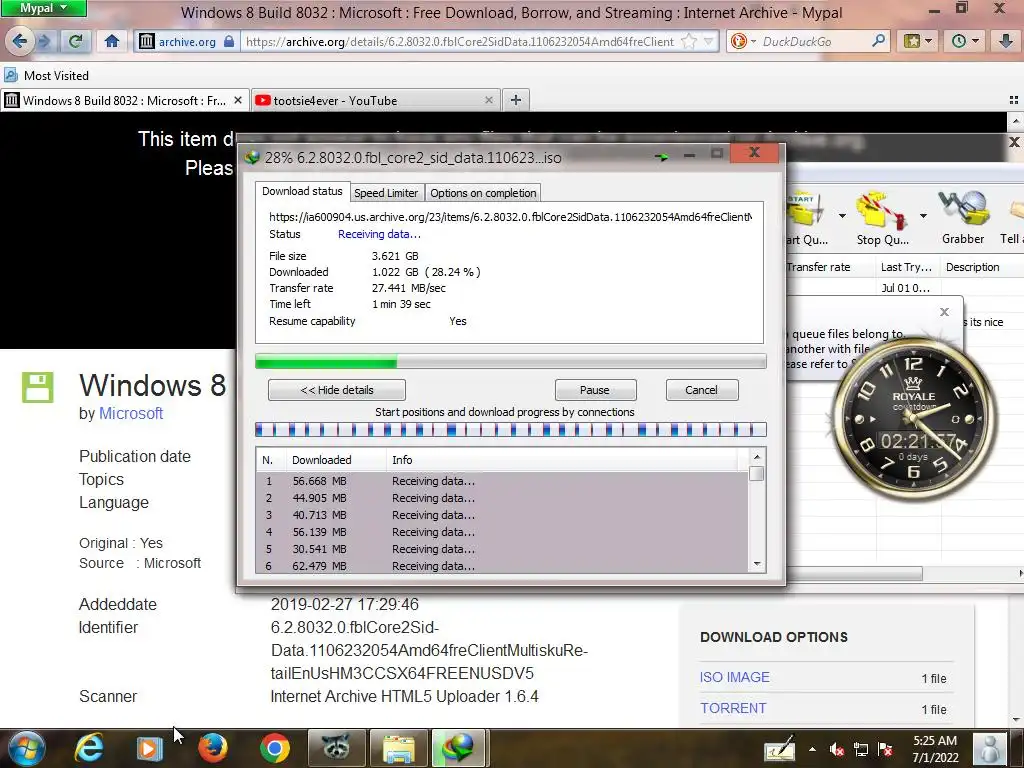This screenshot has width=1024, height=768.
Task: Close the Windows 8 Build 8032 tab
Action: pos(238,100)
